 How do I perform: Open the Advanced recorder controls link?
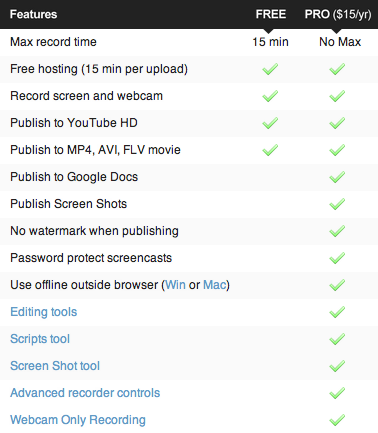click(x=85, y=393)
